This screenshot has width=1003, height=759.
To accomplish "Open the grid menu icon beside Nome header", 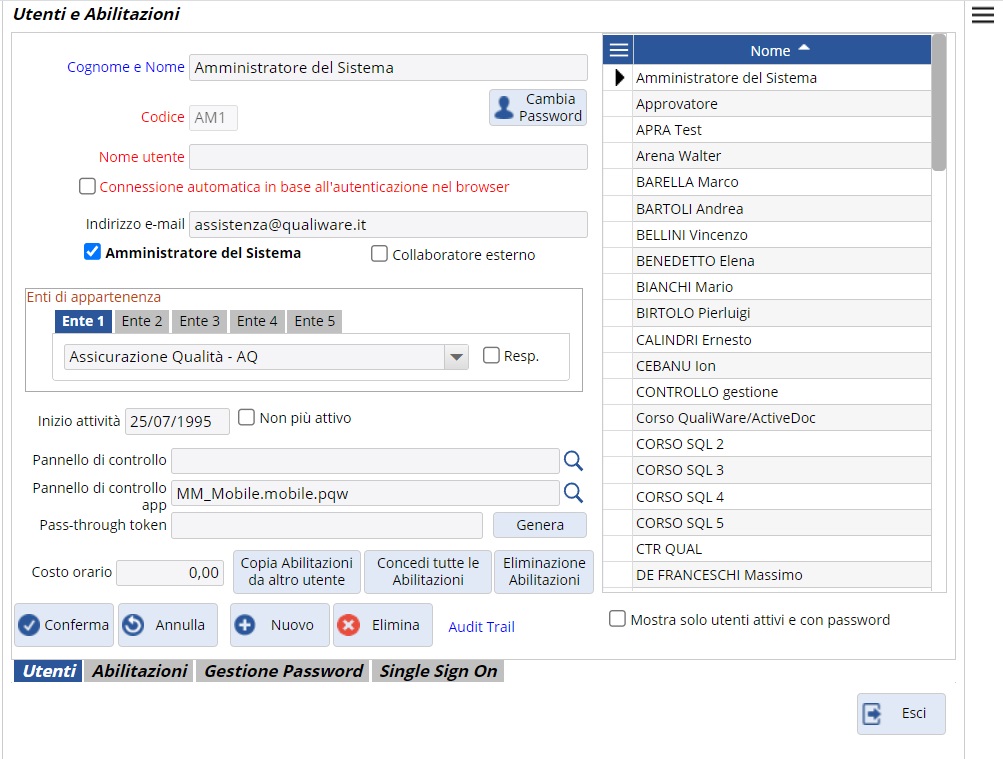I will pyautogui.click(x=619, y=50).
